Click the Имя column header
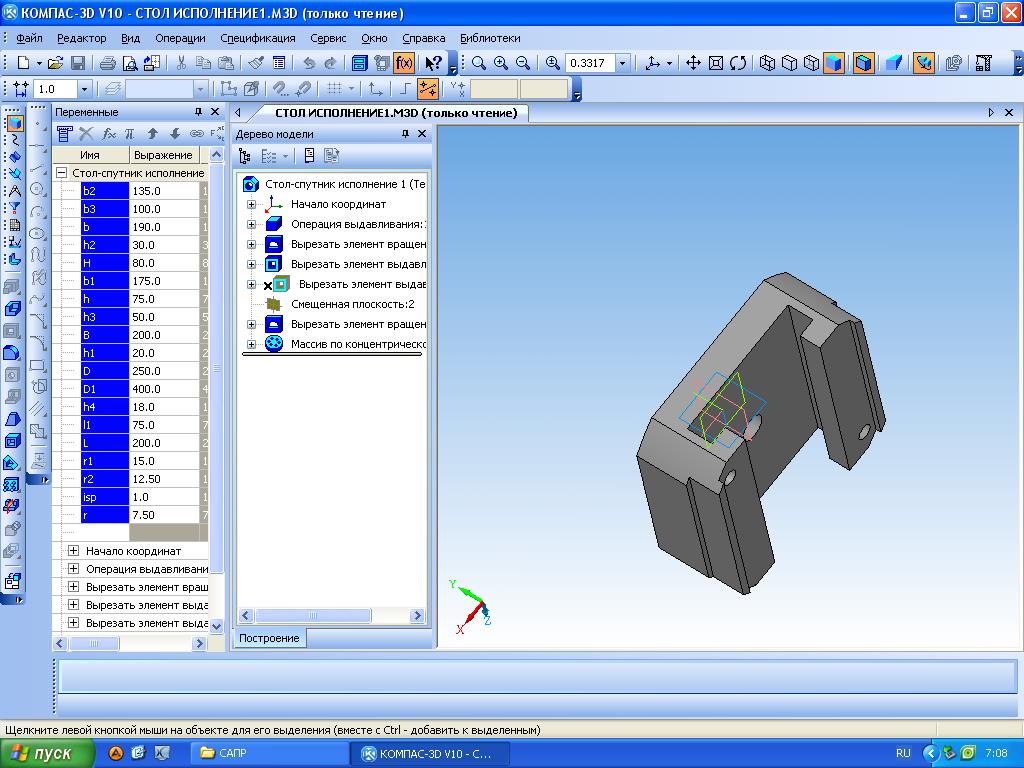This screenshot has width=1024, height=768. 90,155
